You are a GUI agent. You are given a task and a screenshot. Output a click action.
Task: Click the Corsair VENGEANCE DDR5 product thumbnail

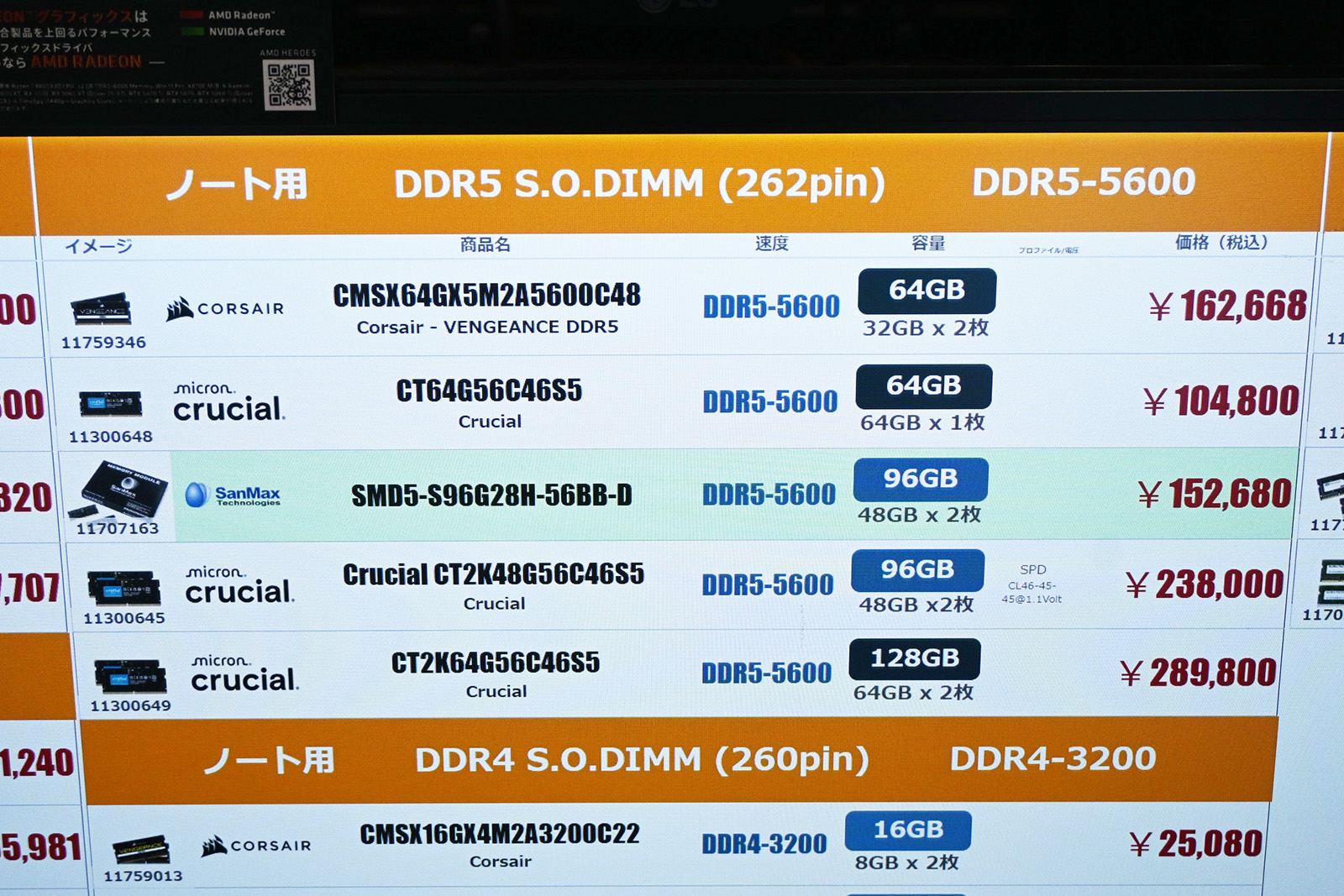coord(102,310)
